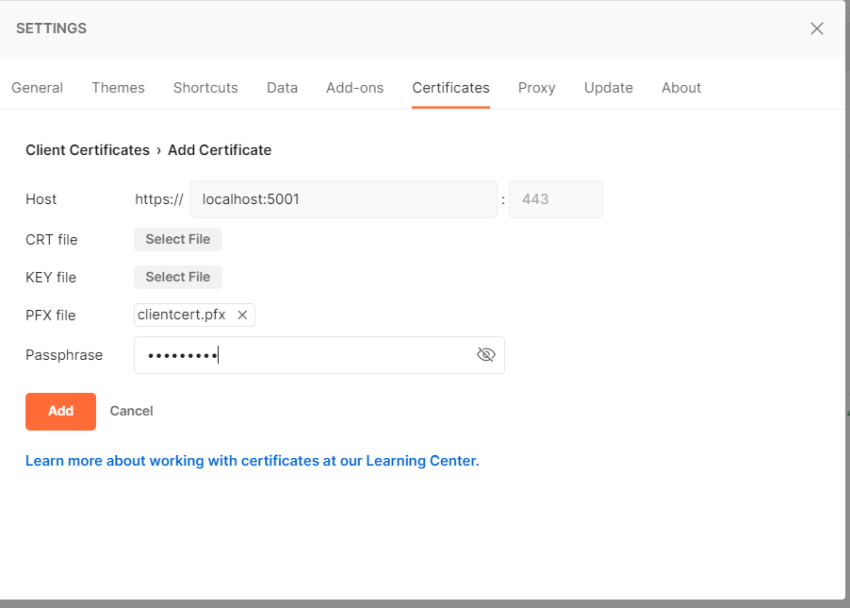Close the Settings dialog with X

pos(817,28)
